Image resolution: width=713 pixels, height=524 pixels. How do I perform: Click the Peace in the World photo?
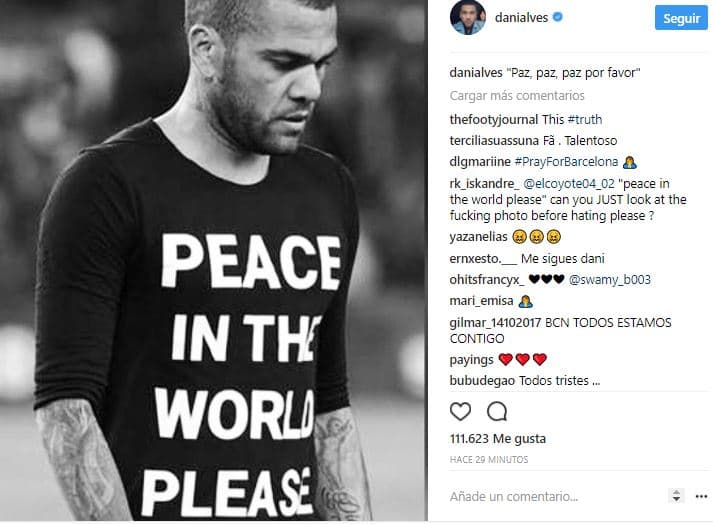[213, 260]
